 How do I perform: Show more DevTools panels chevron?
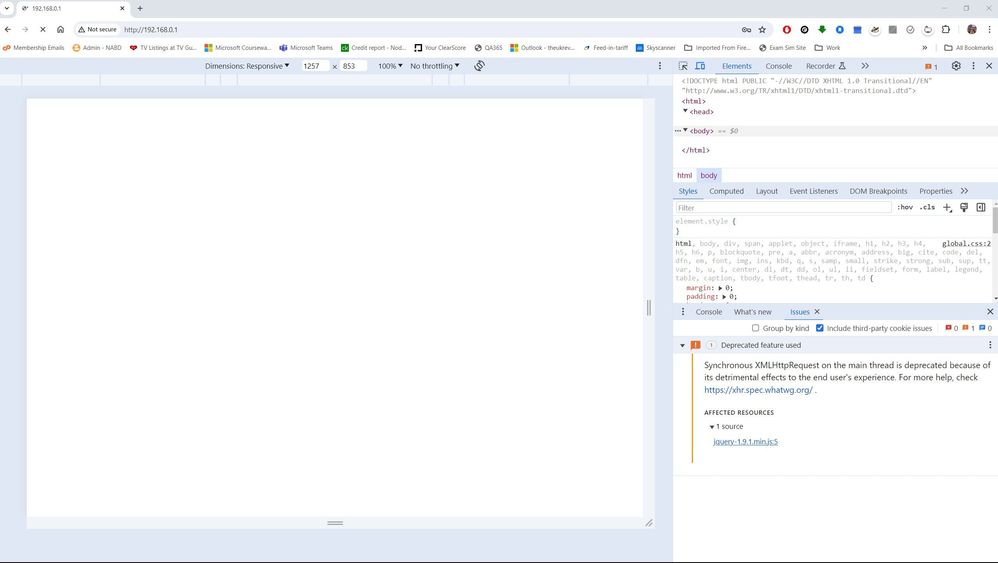point(865,66)
